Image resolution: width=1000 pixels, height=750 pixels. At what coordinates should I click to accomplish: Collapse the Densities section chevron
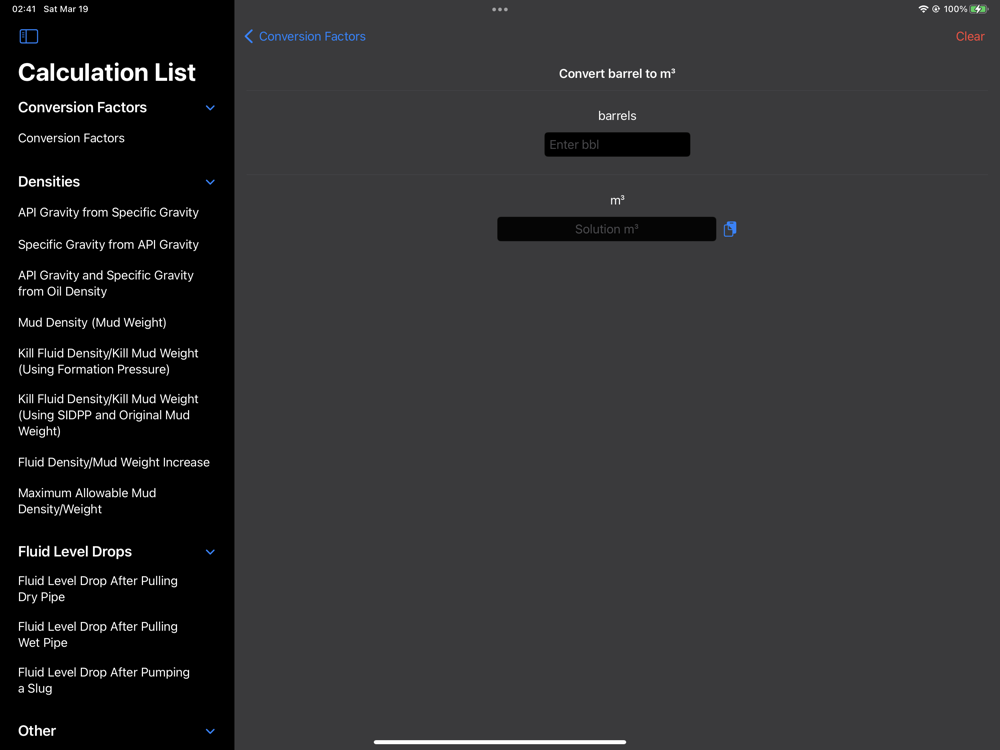click(x=210, y=182)
